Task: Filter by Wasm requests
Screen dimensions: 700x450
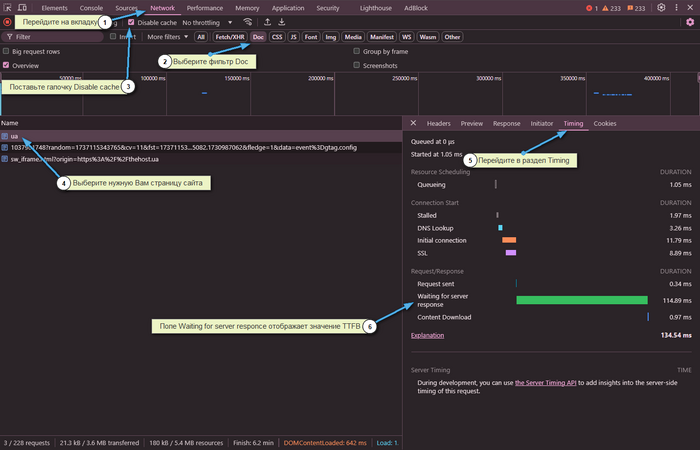Action: pos(427,37)
